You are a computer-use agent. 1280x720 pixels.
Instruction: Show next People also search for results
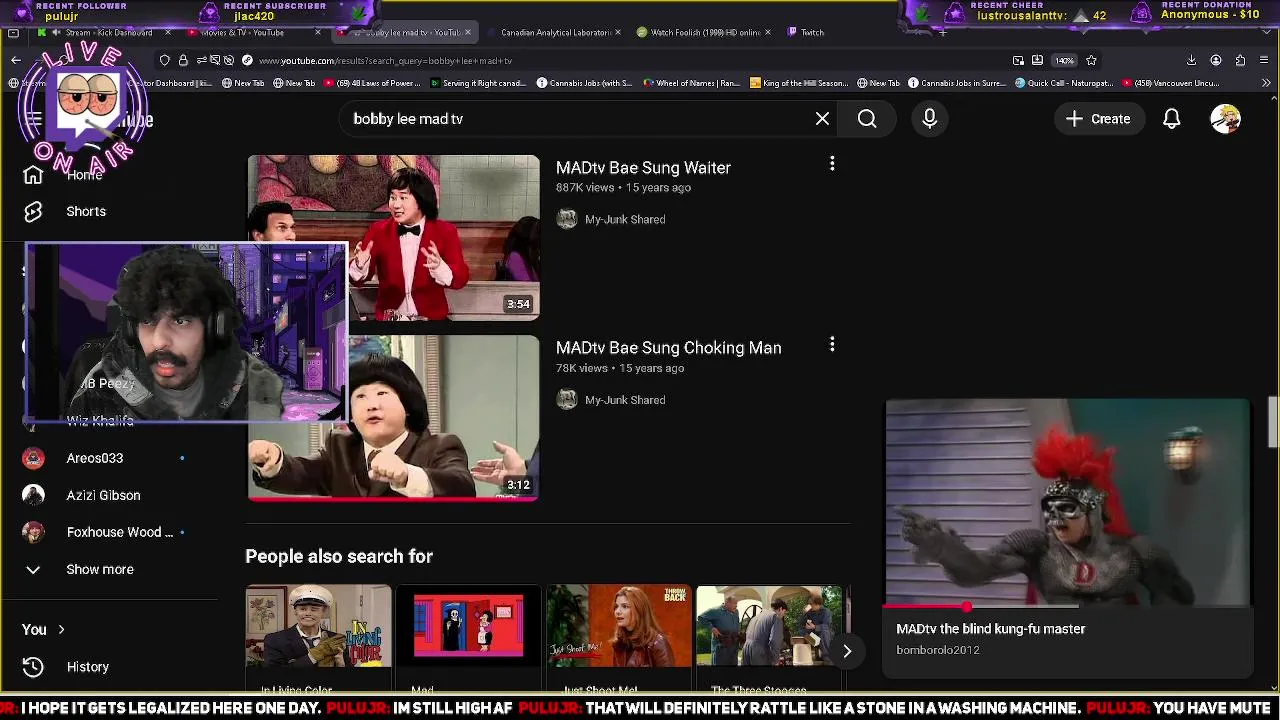(x=847, y=651)
